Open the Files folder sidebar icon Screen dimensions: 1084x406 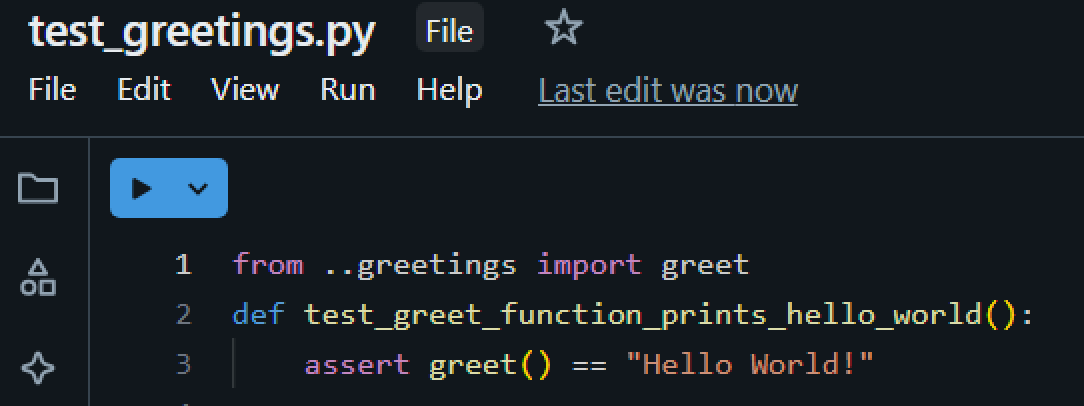coord(38,188)
